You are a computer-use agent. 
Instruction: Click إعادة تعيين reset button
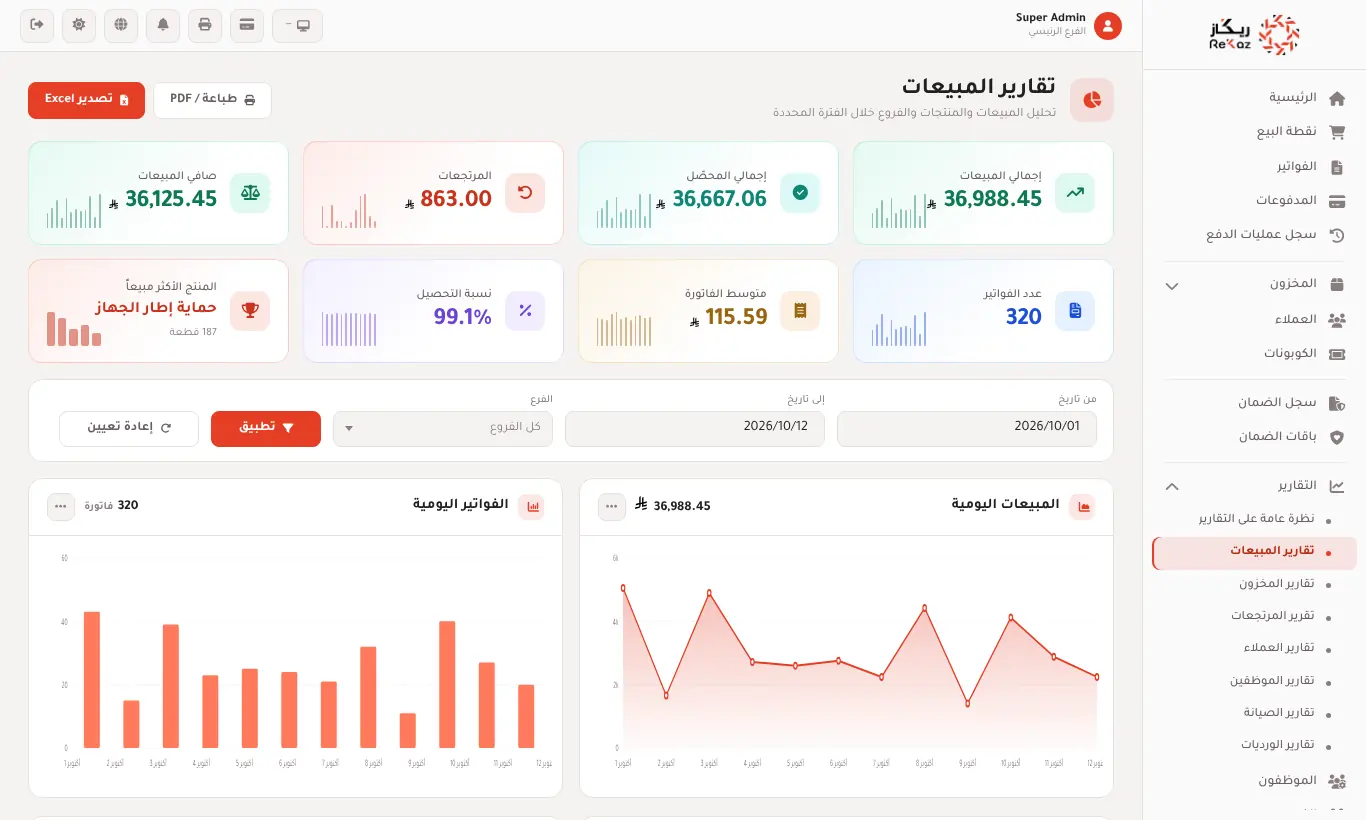tap(129, 428)
